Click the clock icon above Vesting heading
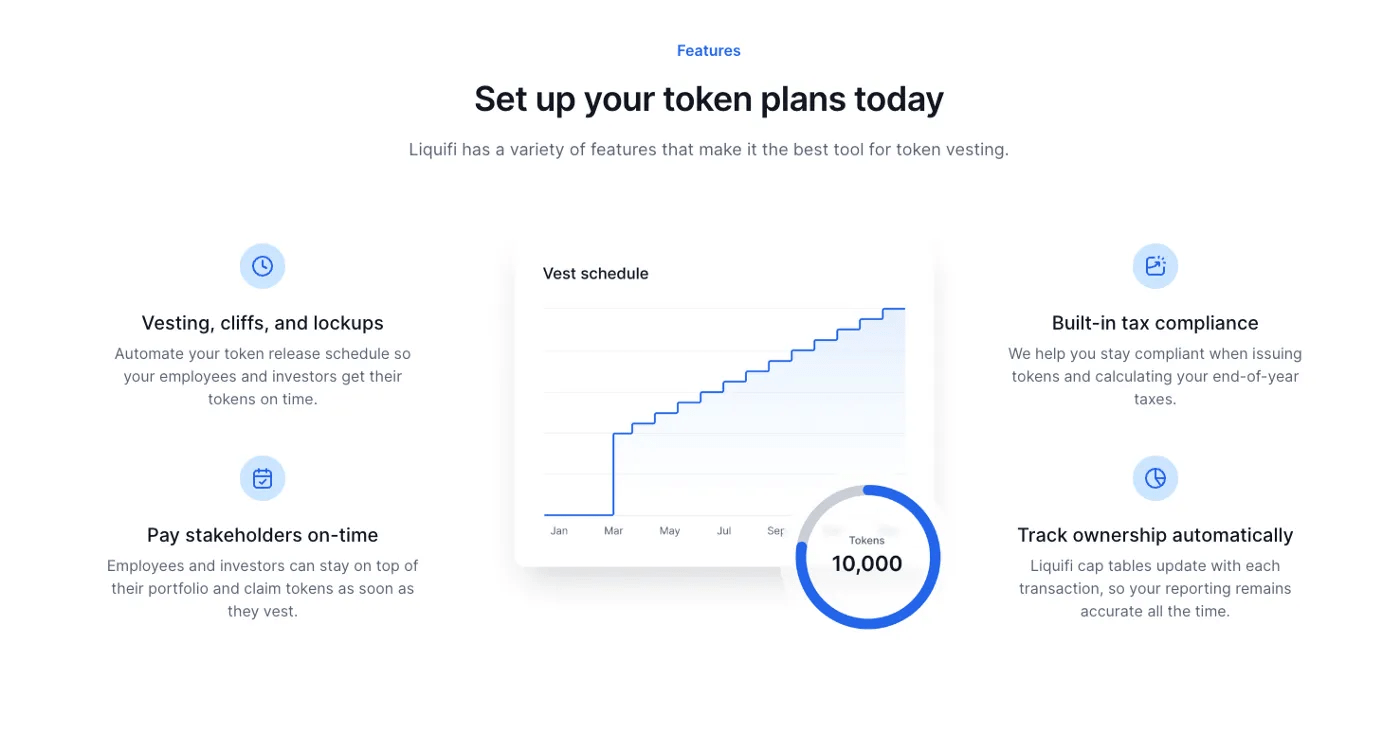1400x731 pixels. click(x=262, y=266)
